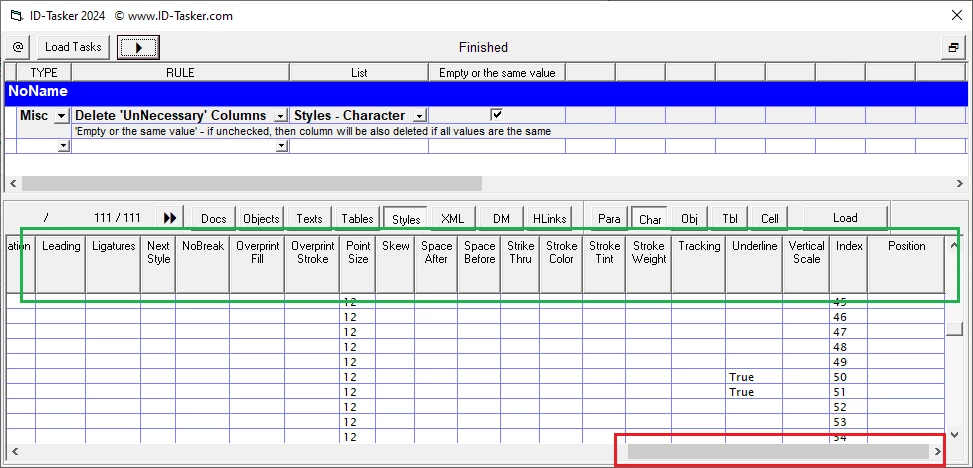The height and width of the screenshot is (468, 973).
Task: Click the Stroke Color column header
Action: click(x=562, y=264)
